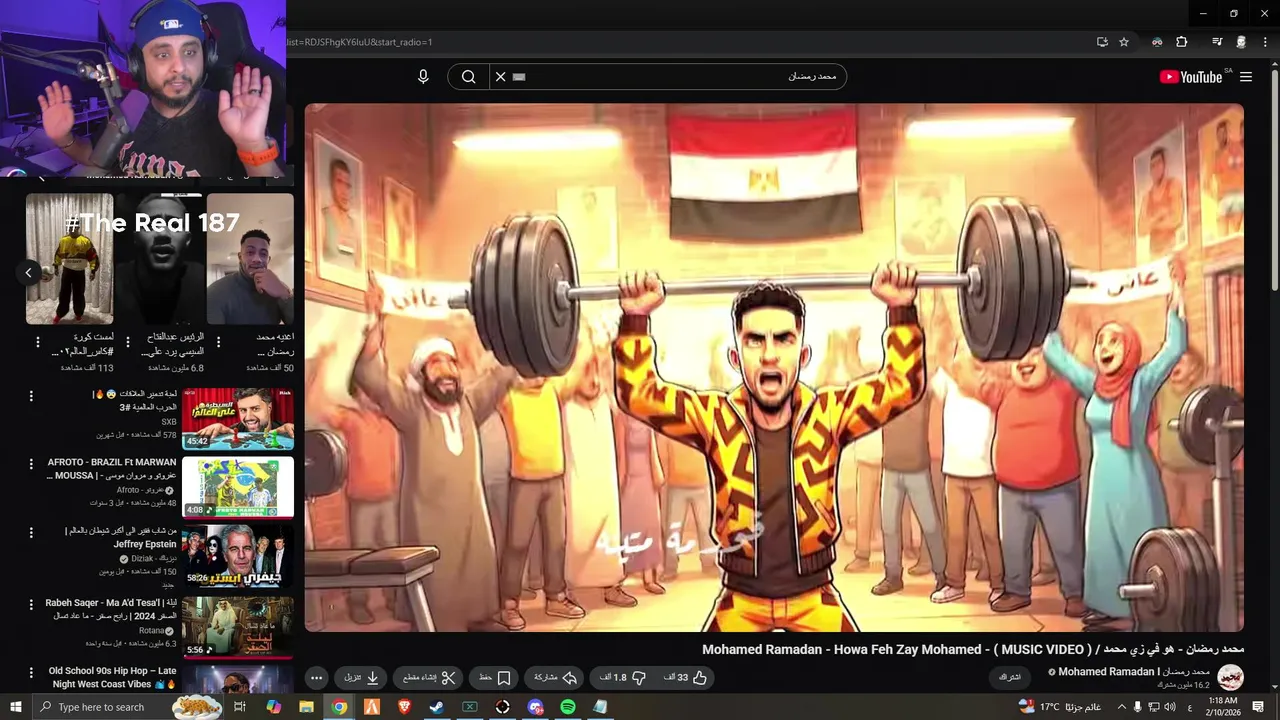Show hidden system tray icons
The width and height of the screenshot is (1280, 720).
click(x=1121, y=707)
